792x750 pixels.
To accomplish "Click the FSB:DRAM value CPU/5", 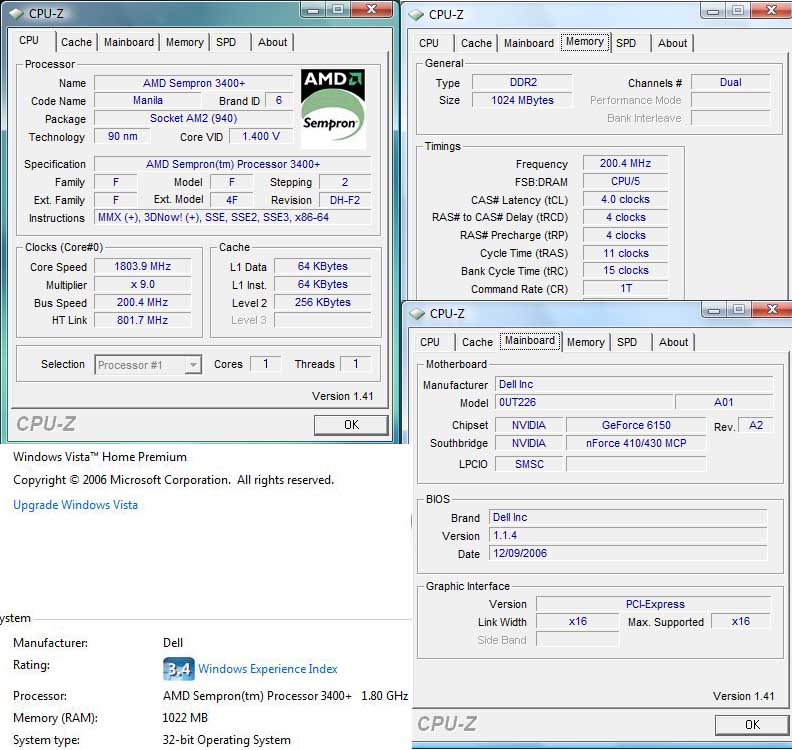I will click(x=625, y=181).
